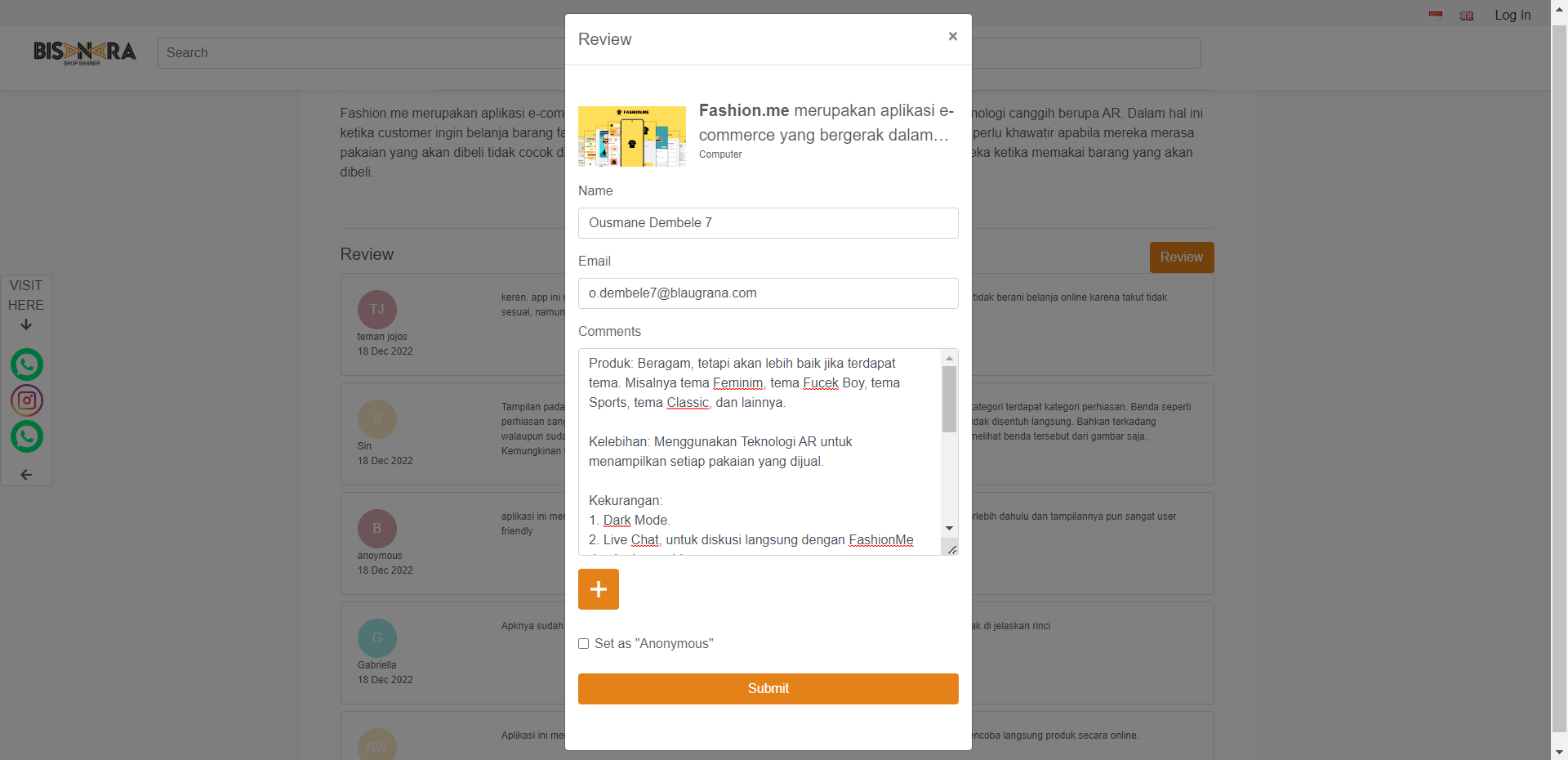This screenshot has height=760, width=1568.
Task: Open the lower WhatsApp icon in sidebar
Action: click(x=27, y=436)
